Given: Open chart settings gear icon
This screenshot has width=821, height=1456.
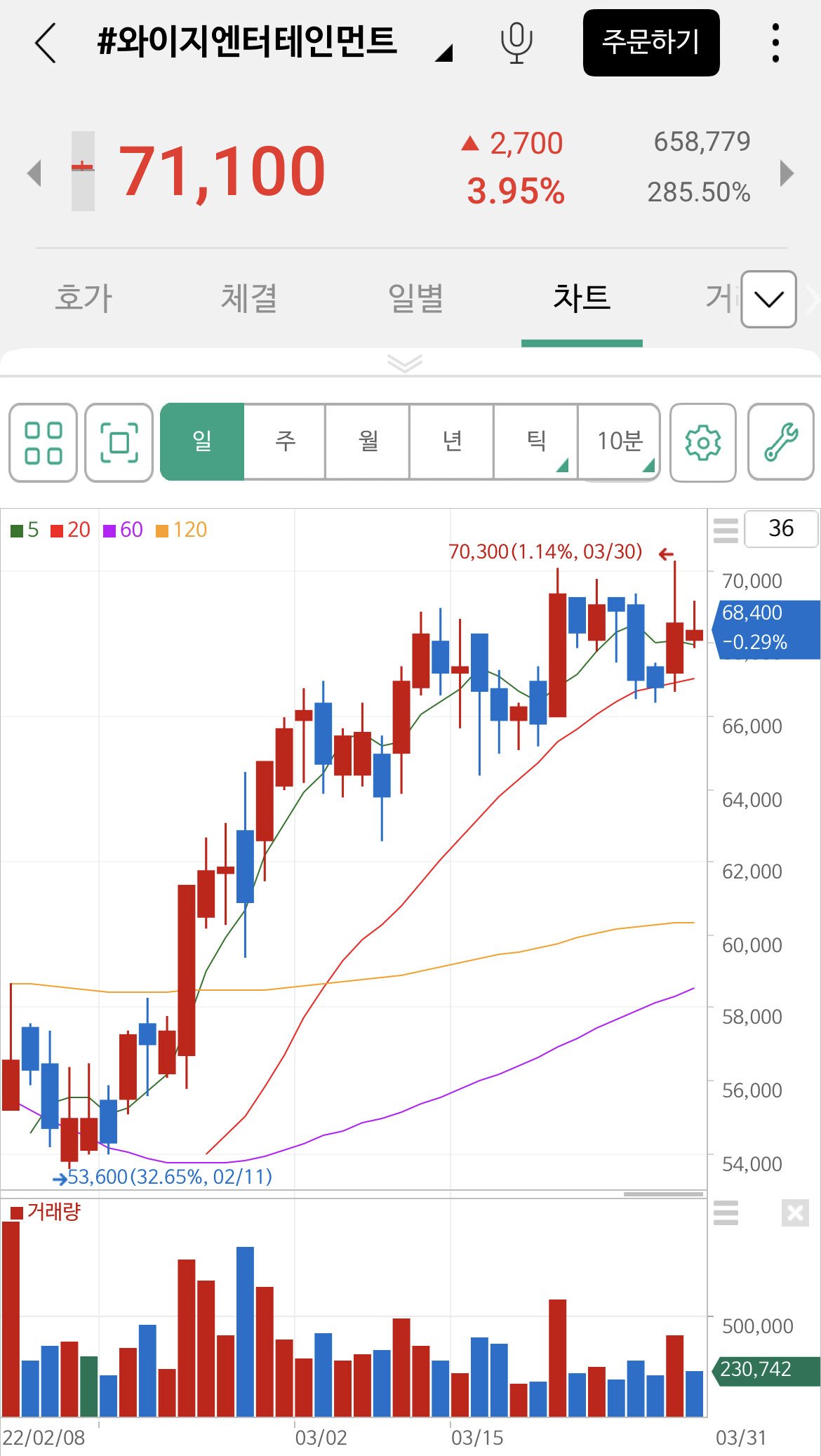Looking at the screenshot, I should tap(703, 443).
